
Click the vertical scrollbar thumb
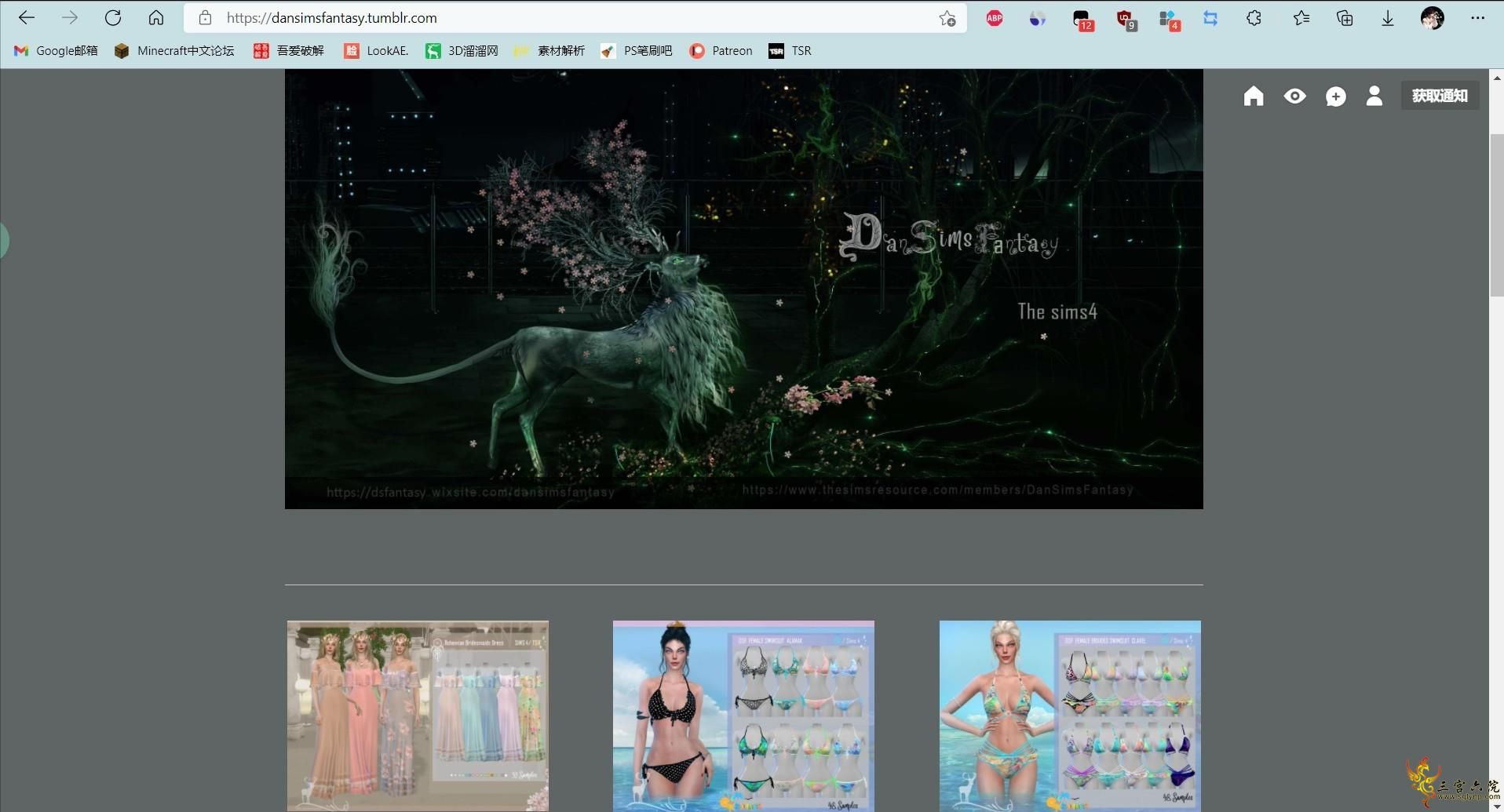pos(1497,215)
